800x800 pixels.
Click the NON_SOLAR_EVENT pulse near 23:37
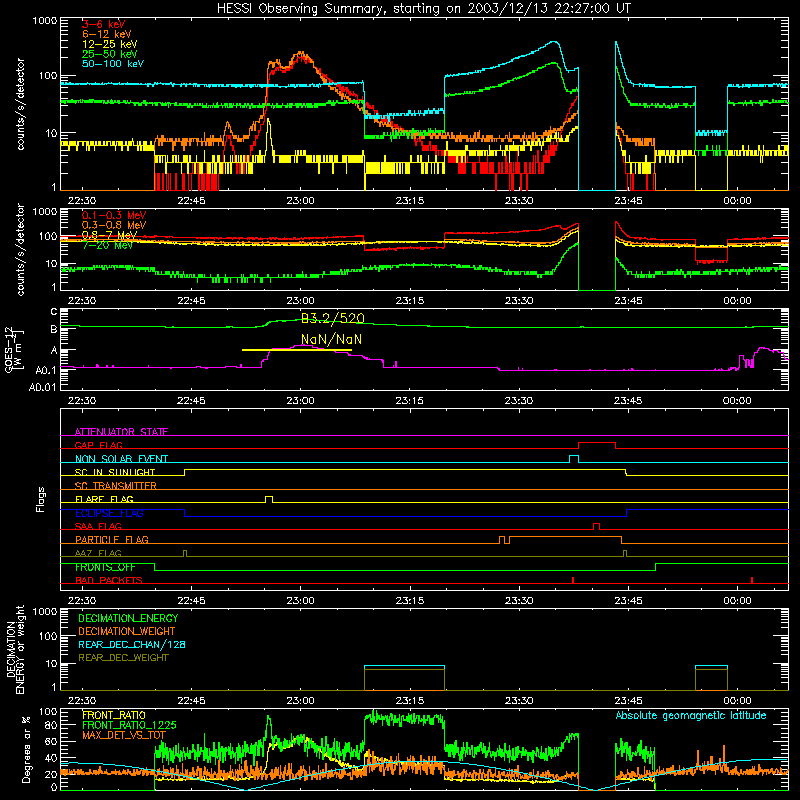point(573,459)
